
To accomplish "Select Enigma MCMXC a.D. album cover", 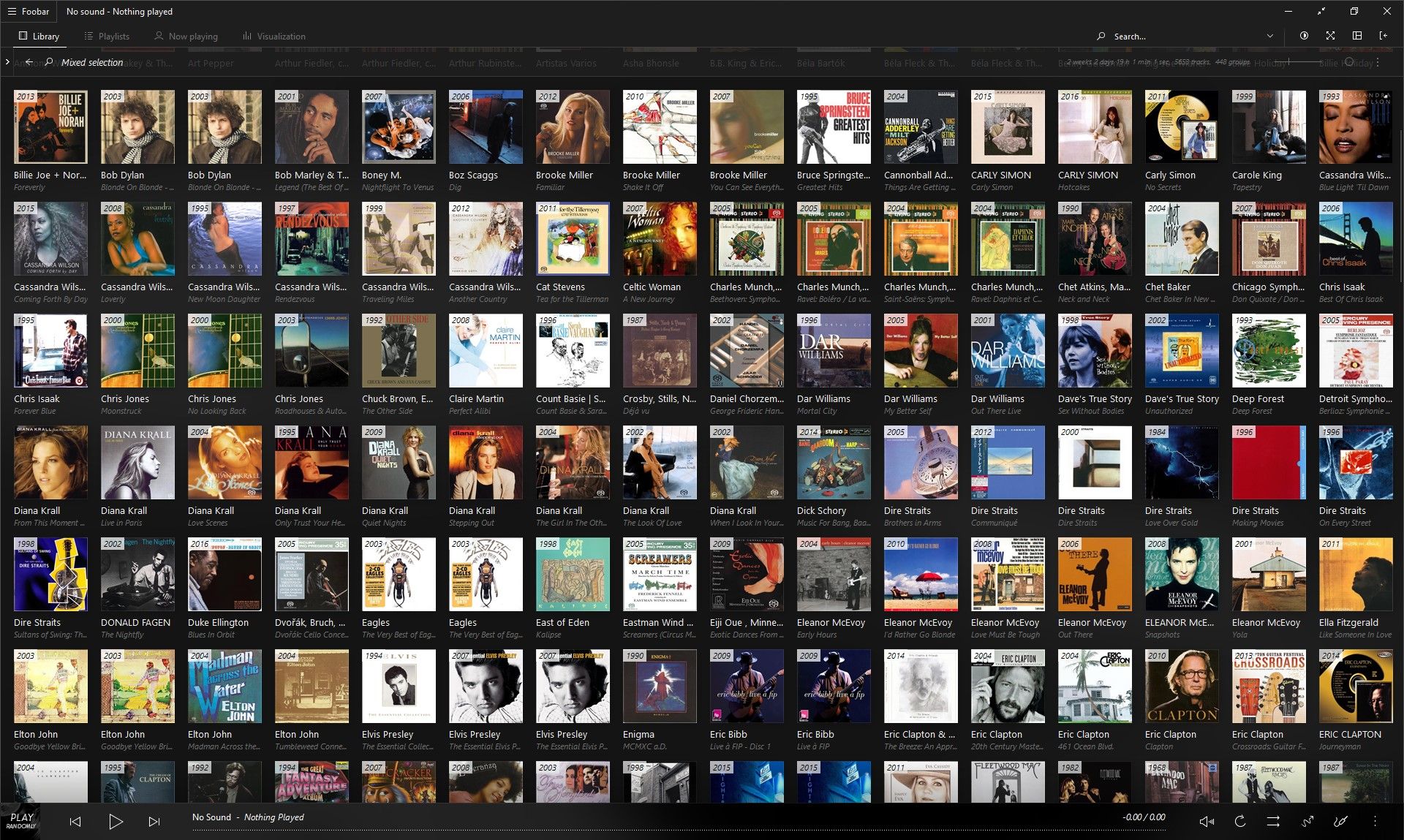I will (x=660, y=686).
